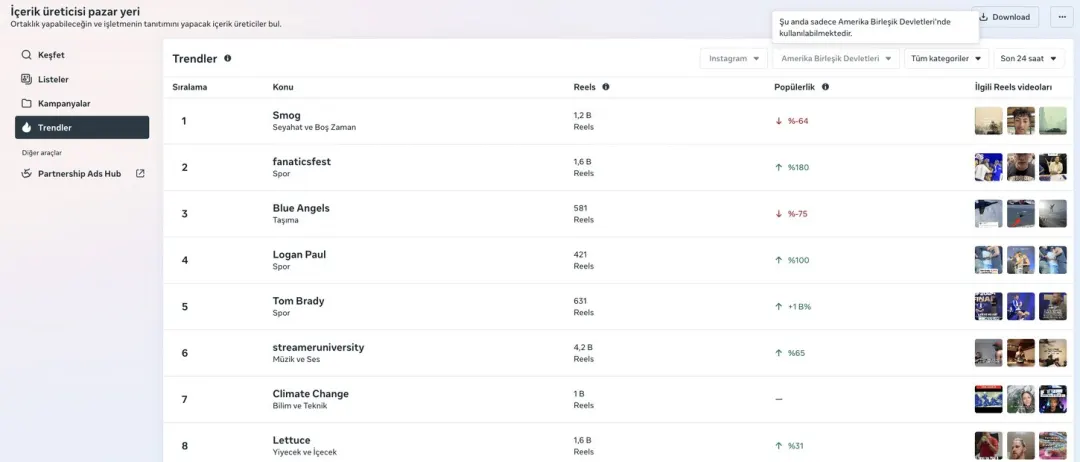The image size is (1080, 462).
Task: Click the +1 B% popularity value for Tom Brady
Action: (799, 306)
